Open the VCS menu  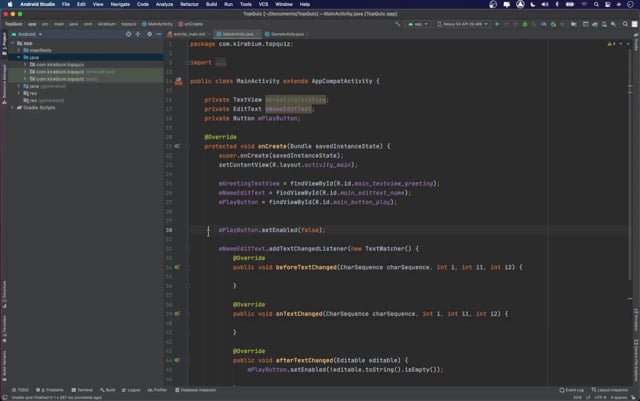point(263,4)
